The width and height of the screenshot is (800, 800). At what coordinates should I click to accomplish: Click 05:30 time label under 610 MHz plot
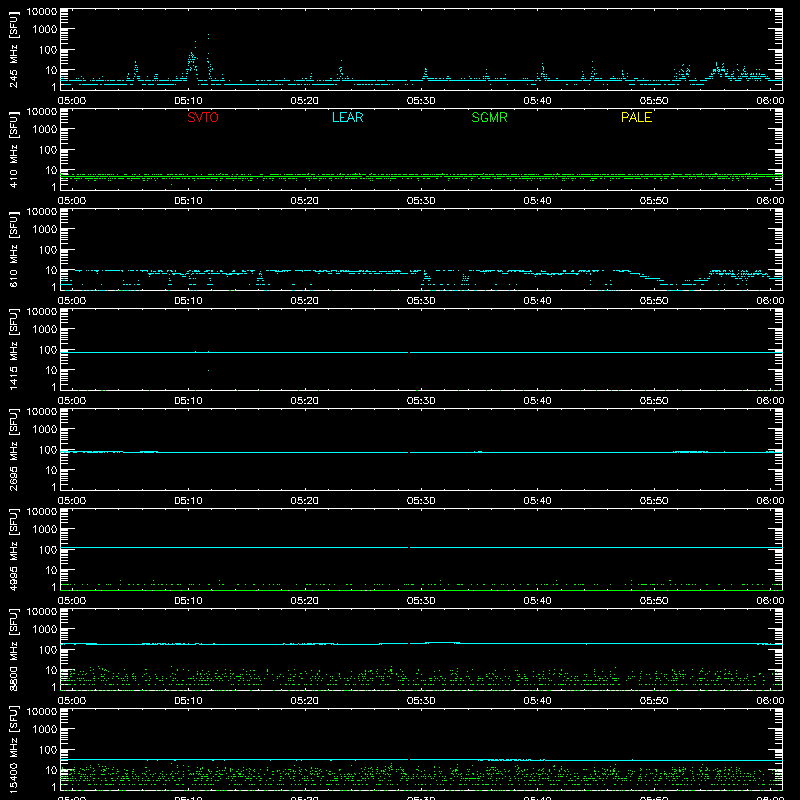[421, 301]
